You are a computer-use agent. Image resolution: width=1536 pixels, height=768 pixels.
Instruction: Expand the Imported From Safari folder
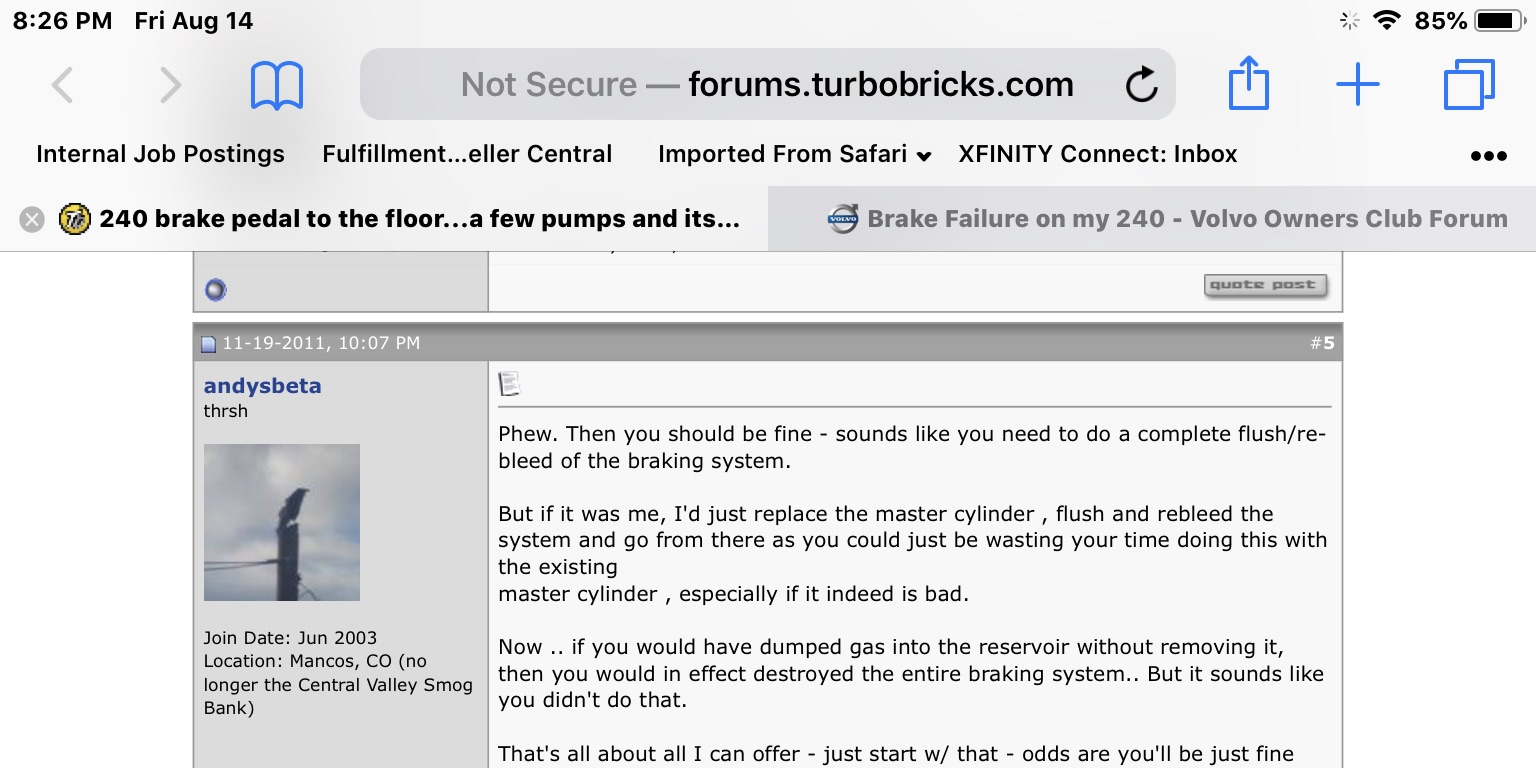coord(795,154)
